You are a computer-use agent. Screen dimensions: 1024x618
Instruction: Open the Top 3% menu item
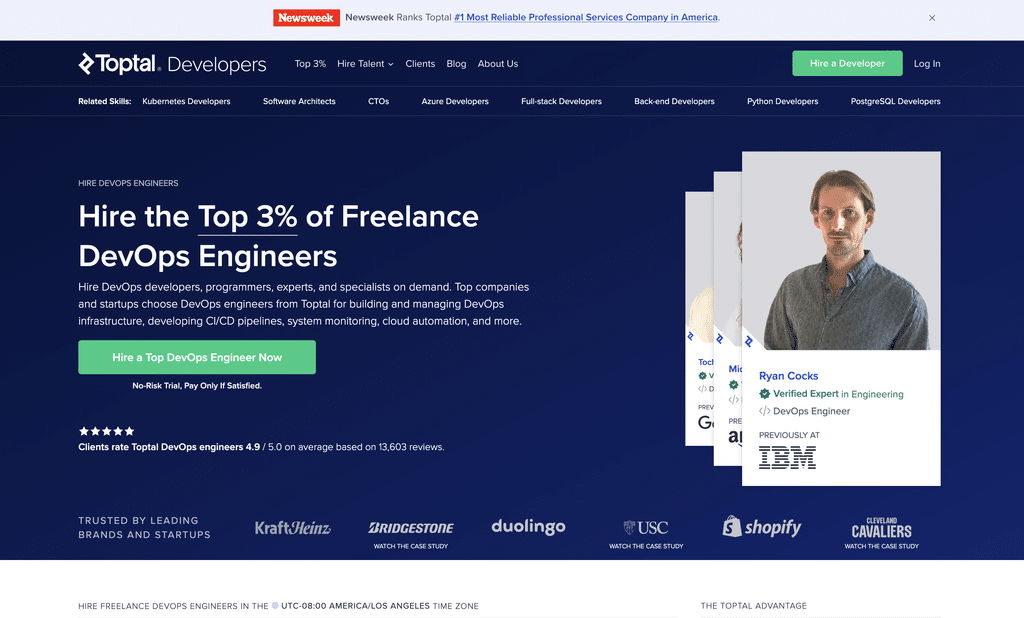[310, 64]
